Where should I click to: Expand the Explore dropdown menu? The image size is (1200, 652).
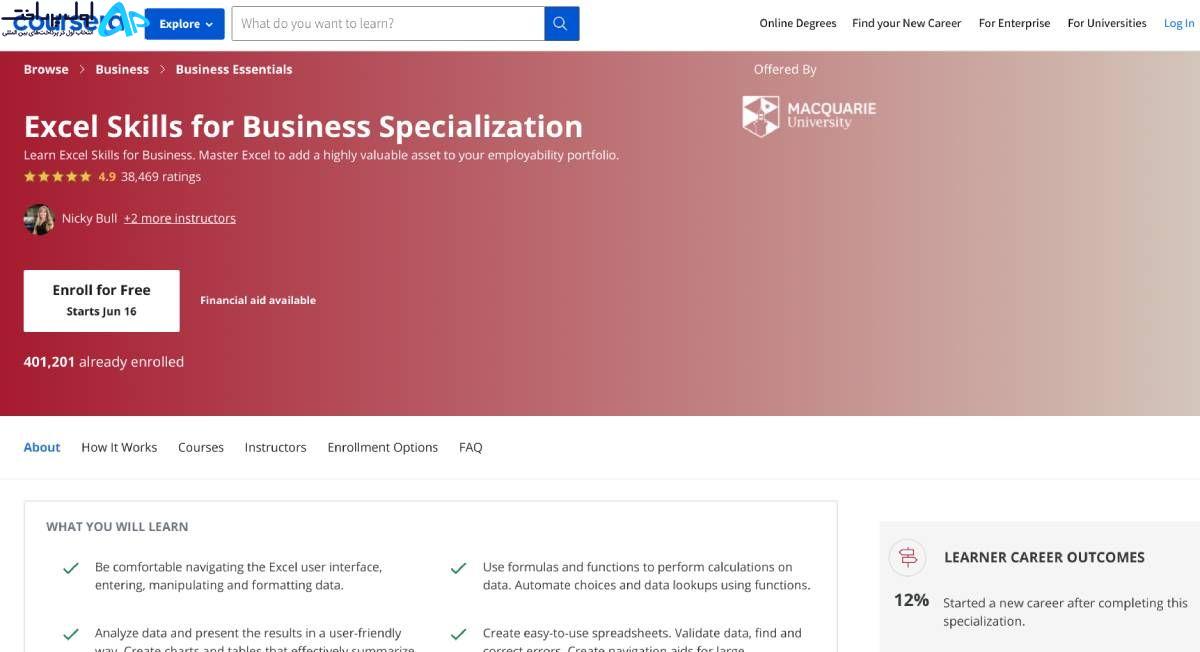185,24
